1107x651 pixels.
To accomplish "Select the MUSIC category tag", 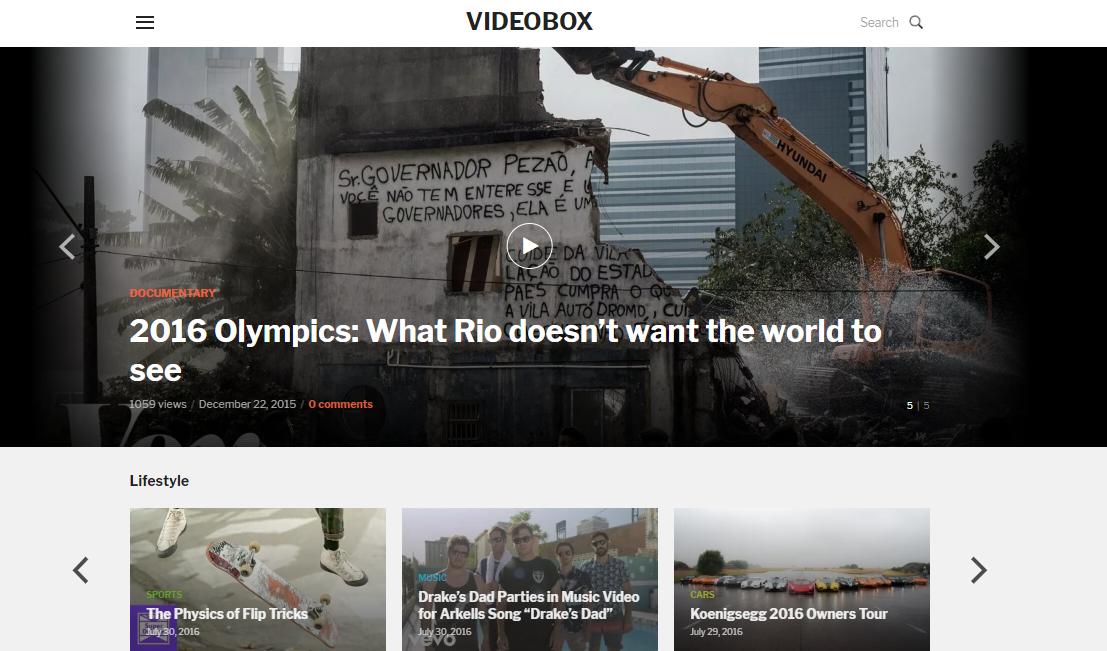I will 432,578.
